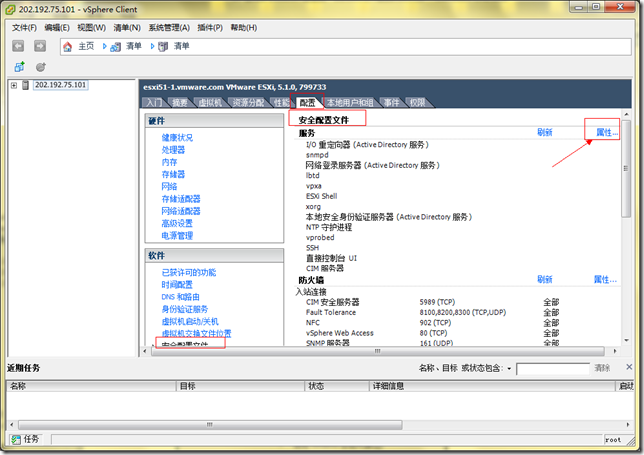Open the 内存 hardware link
644x455 pixels.
(169, 162)
